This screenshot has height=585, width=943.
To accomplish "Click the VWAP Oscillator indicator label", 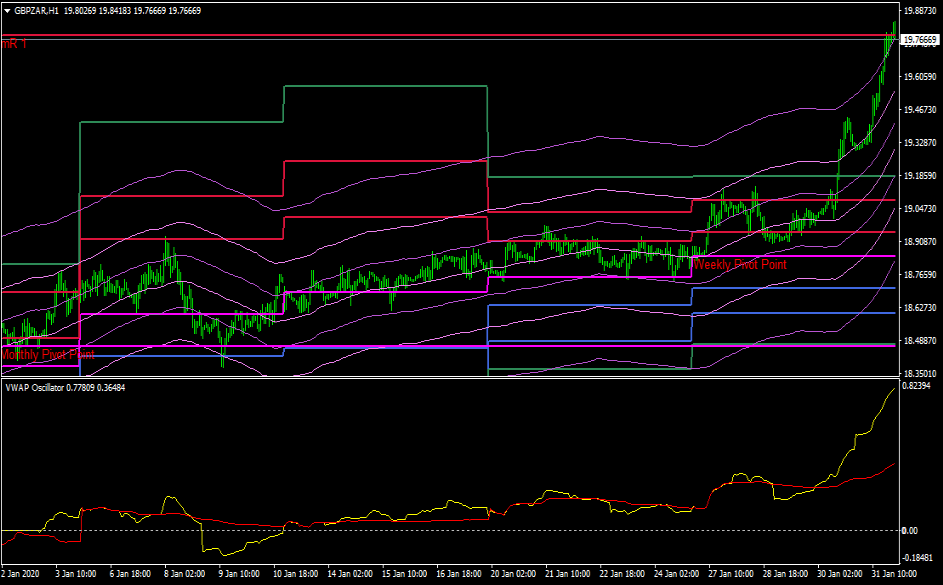I will 41,387.
